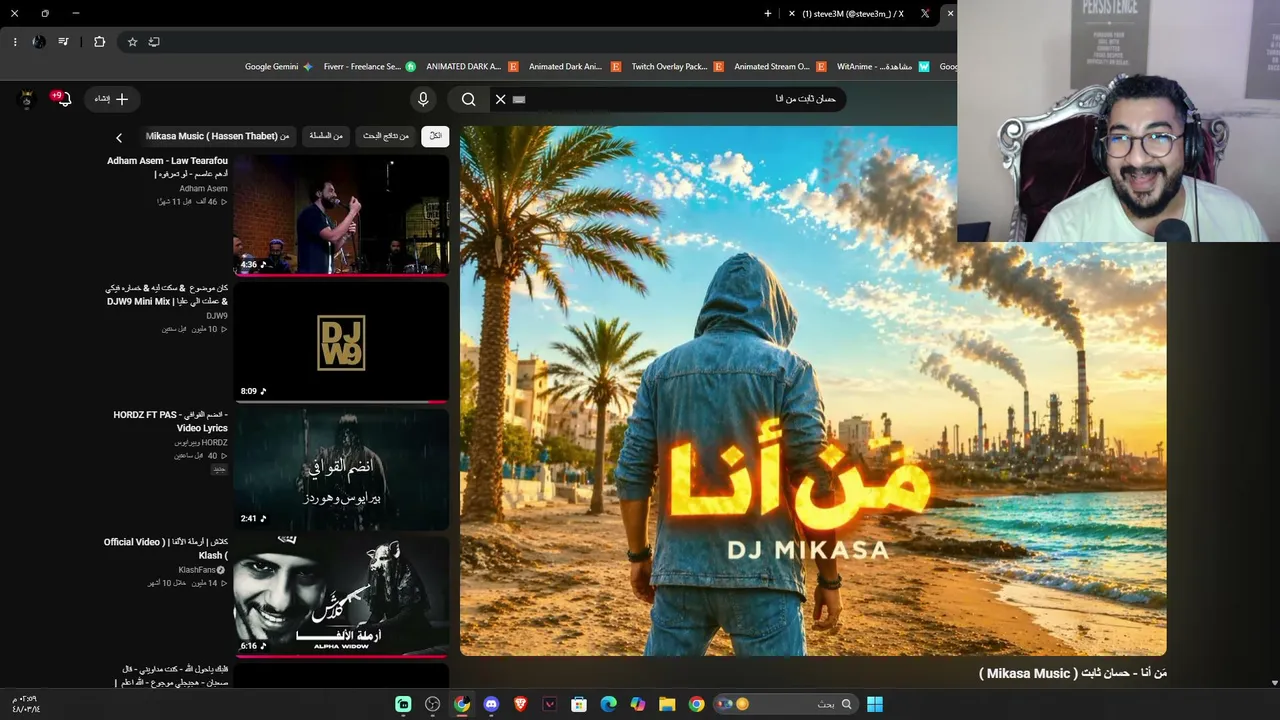Open the Windows Start button
The width and height of the screenshot is (1280, 720).
coord(875,704)
